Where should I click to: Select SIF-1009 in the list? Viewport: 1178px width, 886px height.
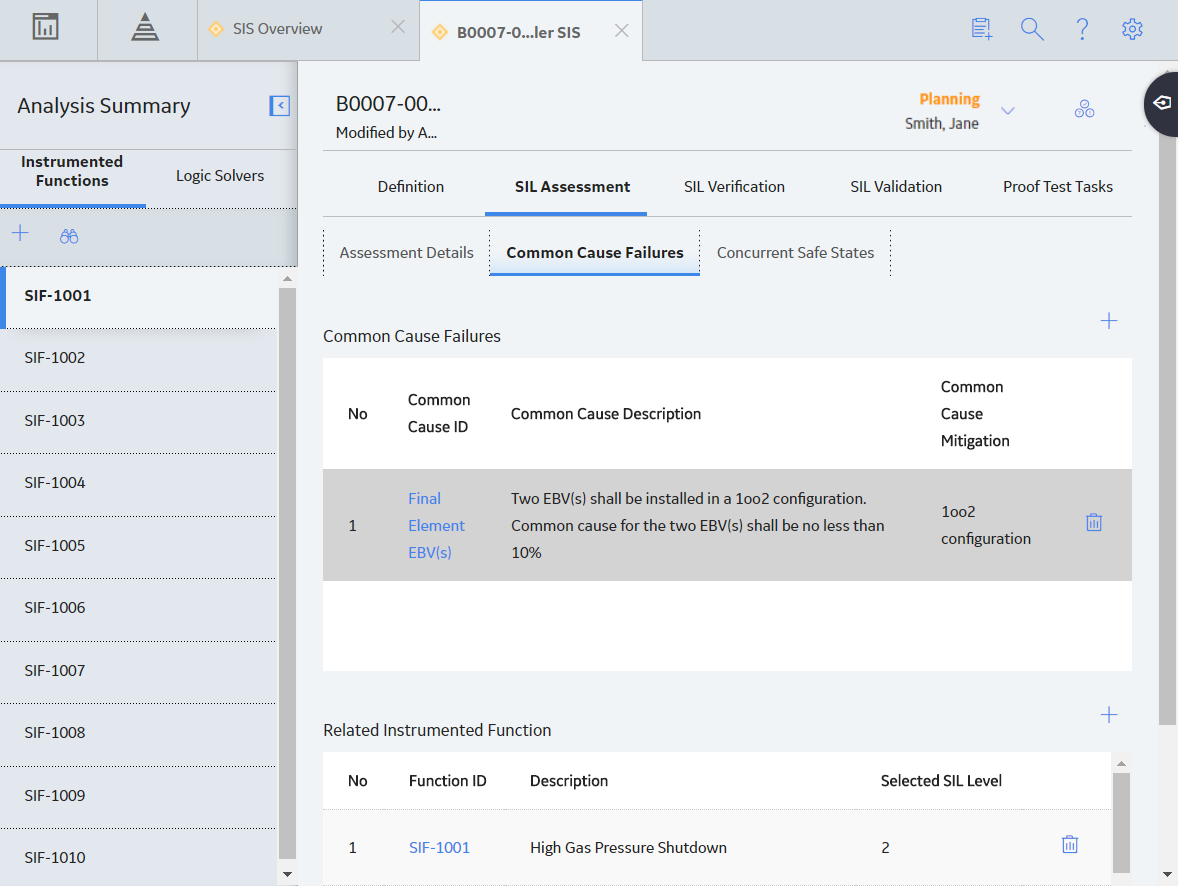click(138, 797)
